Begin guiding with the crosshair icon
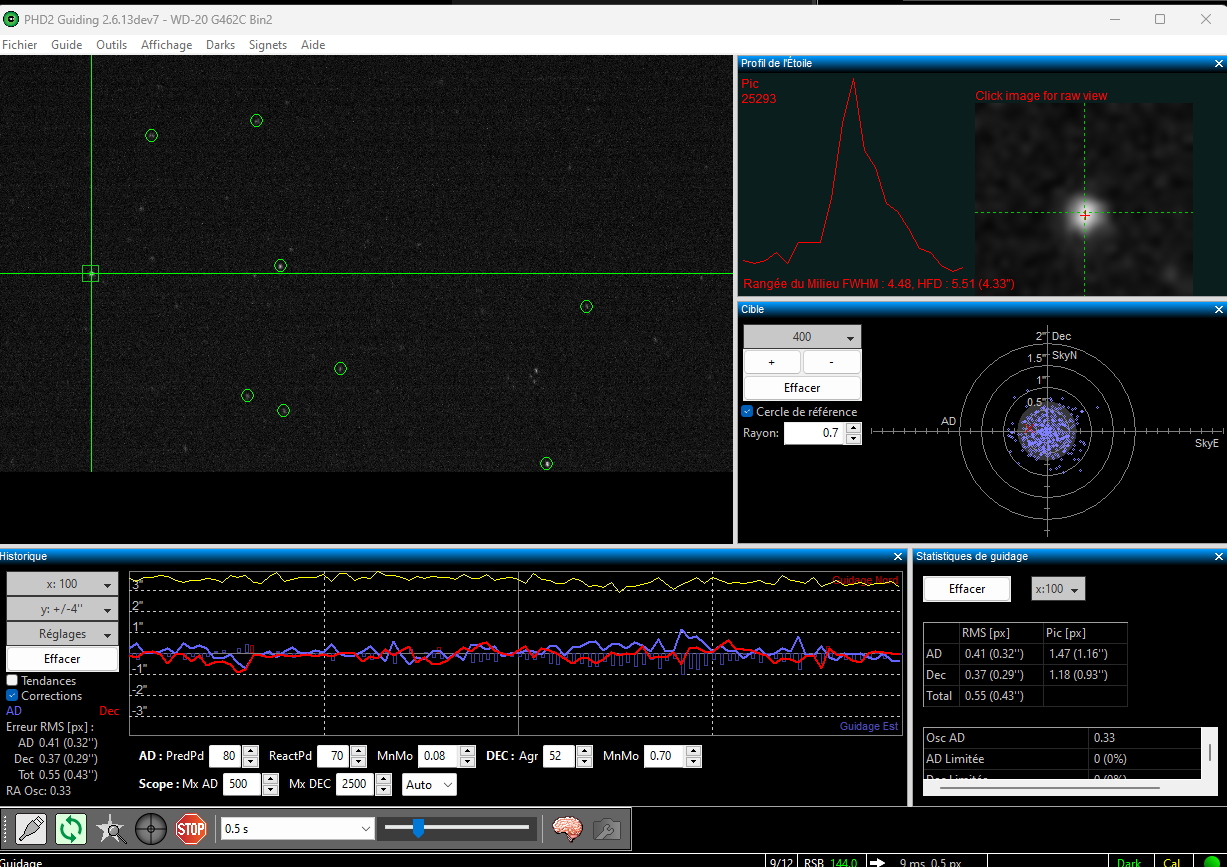 coord(151,828)
